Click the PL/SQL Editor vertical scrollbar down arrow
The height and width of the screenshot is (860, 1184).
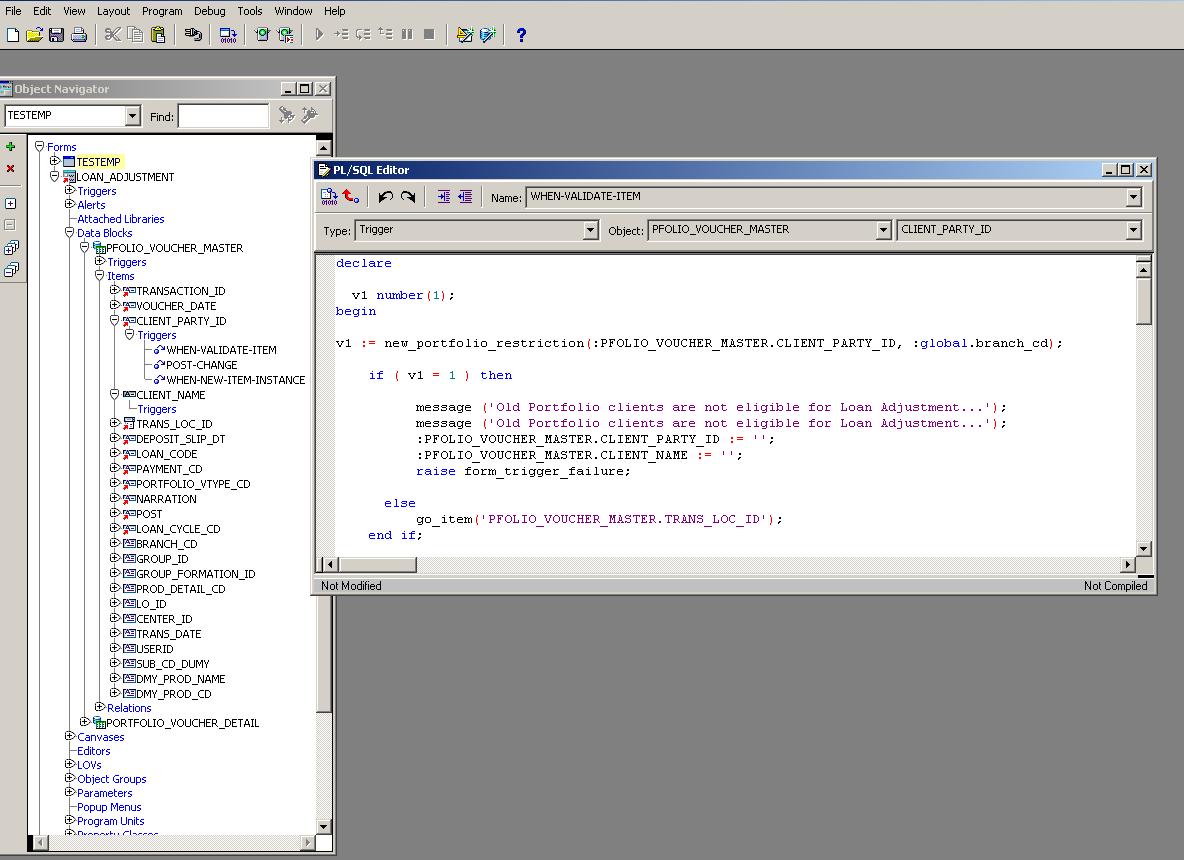click(x=1143, y=549)
